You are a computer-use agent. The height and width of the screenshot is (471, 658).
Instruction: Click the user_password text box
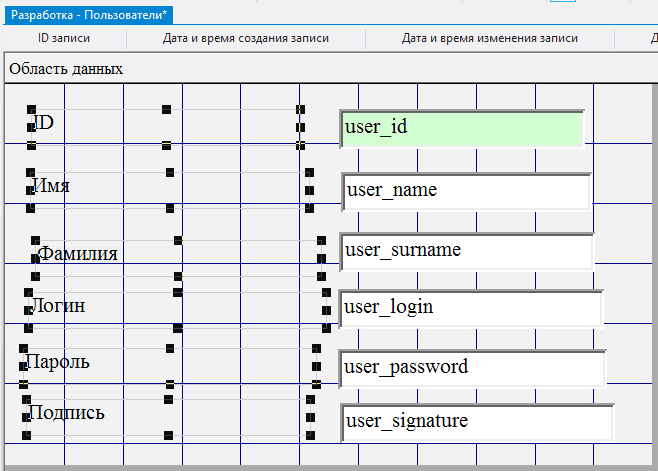click(472, 367)
